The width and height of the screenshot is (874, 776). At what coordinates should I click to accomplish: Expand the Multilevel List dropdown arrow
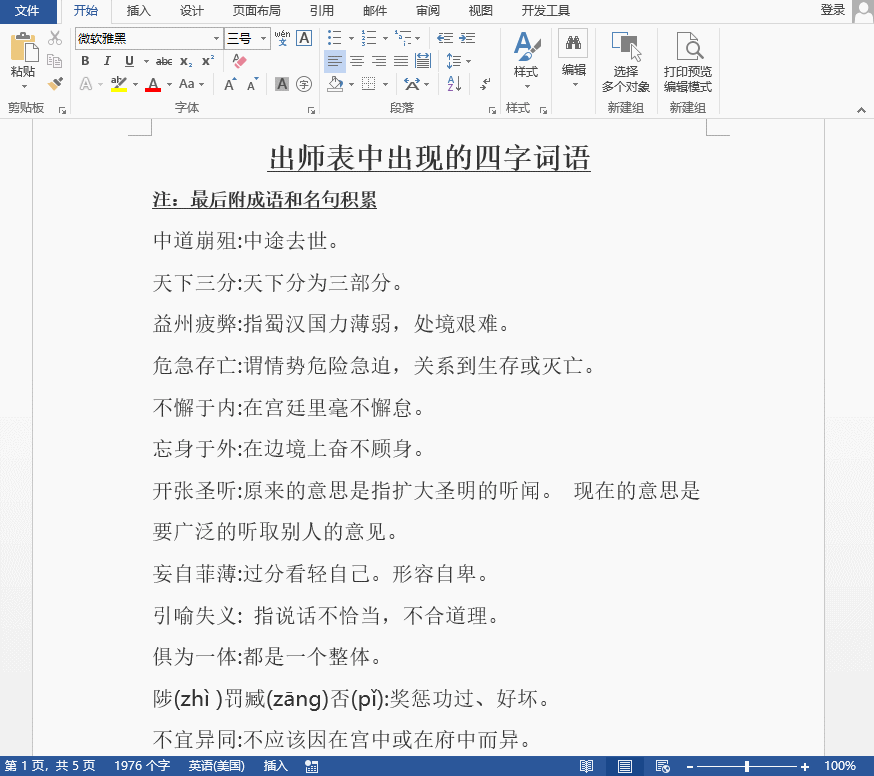(417, 38)
